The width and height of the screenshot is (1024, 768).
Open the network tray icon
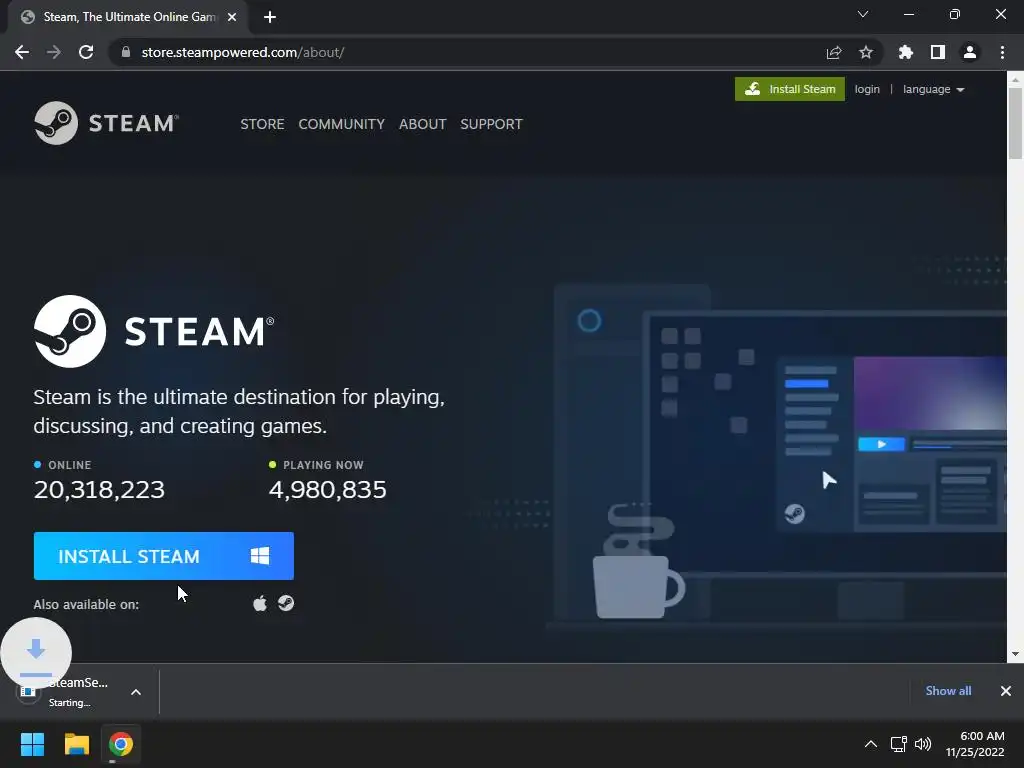coord(899,744)
